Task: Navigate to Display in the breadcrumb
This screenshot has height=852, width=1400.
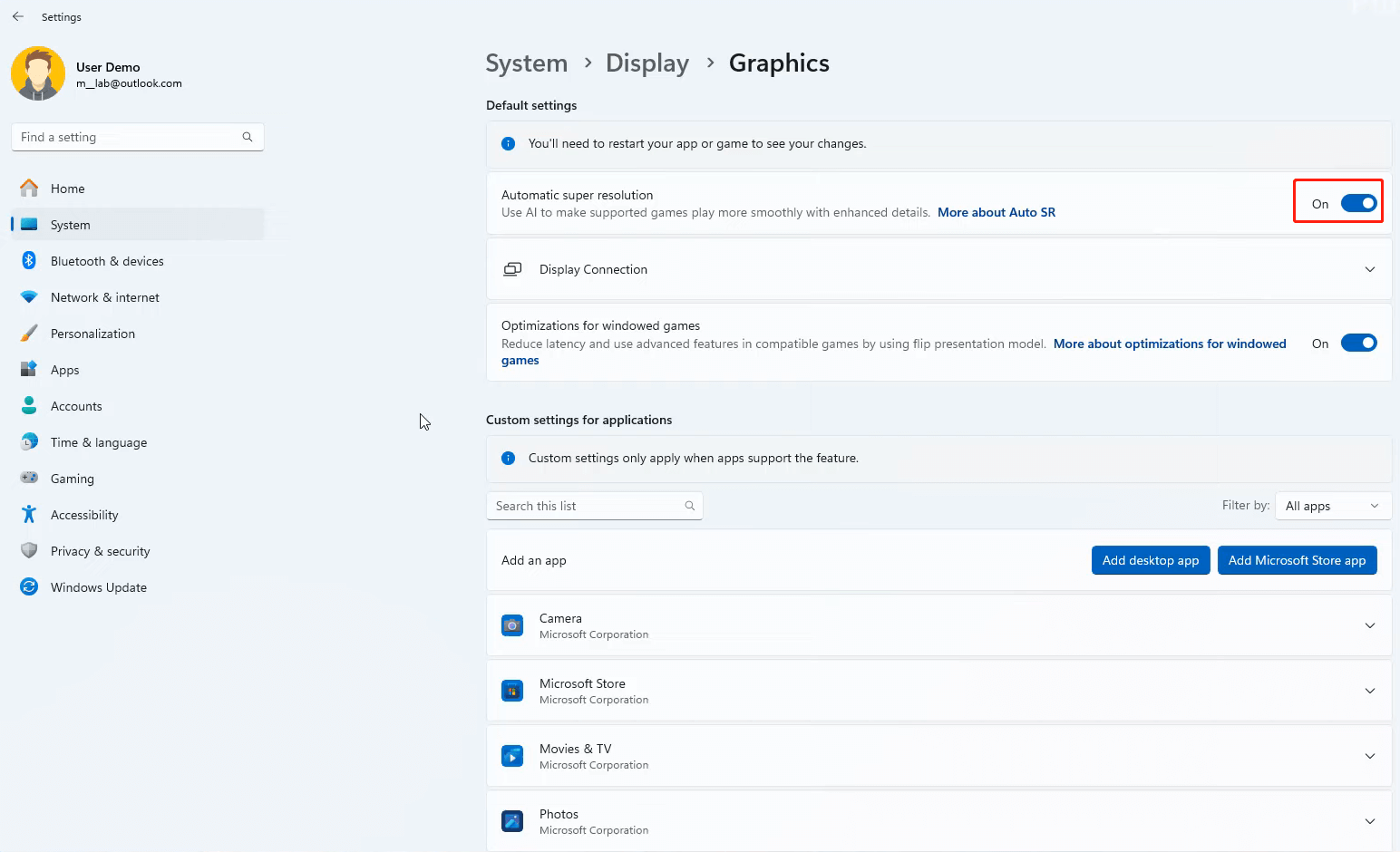Action: click(x=647, y=63)
